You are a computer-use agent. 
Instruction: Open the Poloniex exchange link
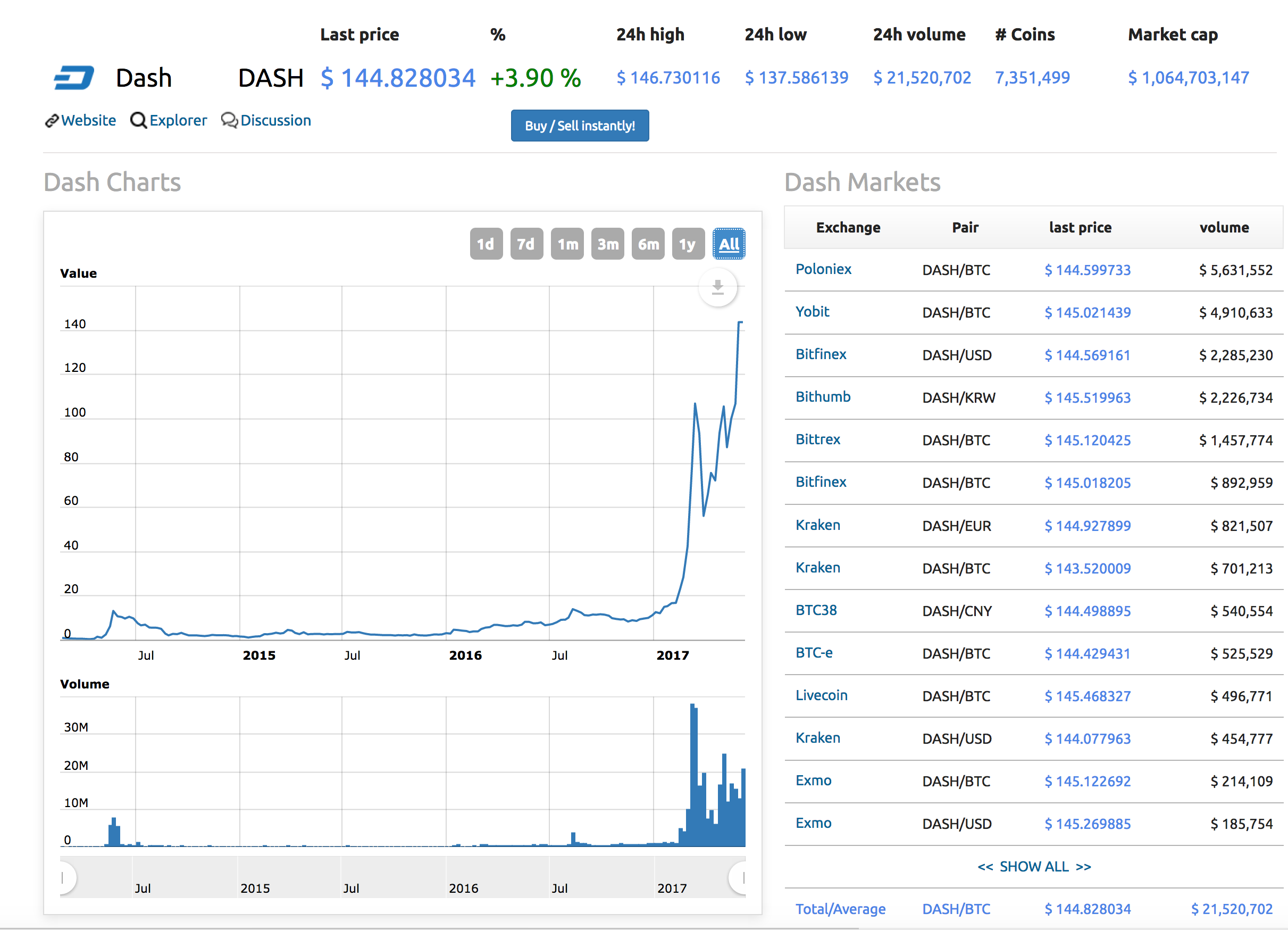823,269
